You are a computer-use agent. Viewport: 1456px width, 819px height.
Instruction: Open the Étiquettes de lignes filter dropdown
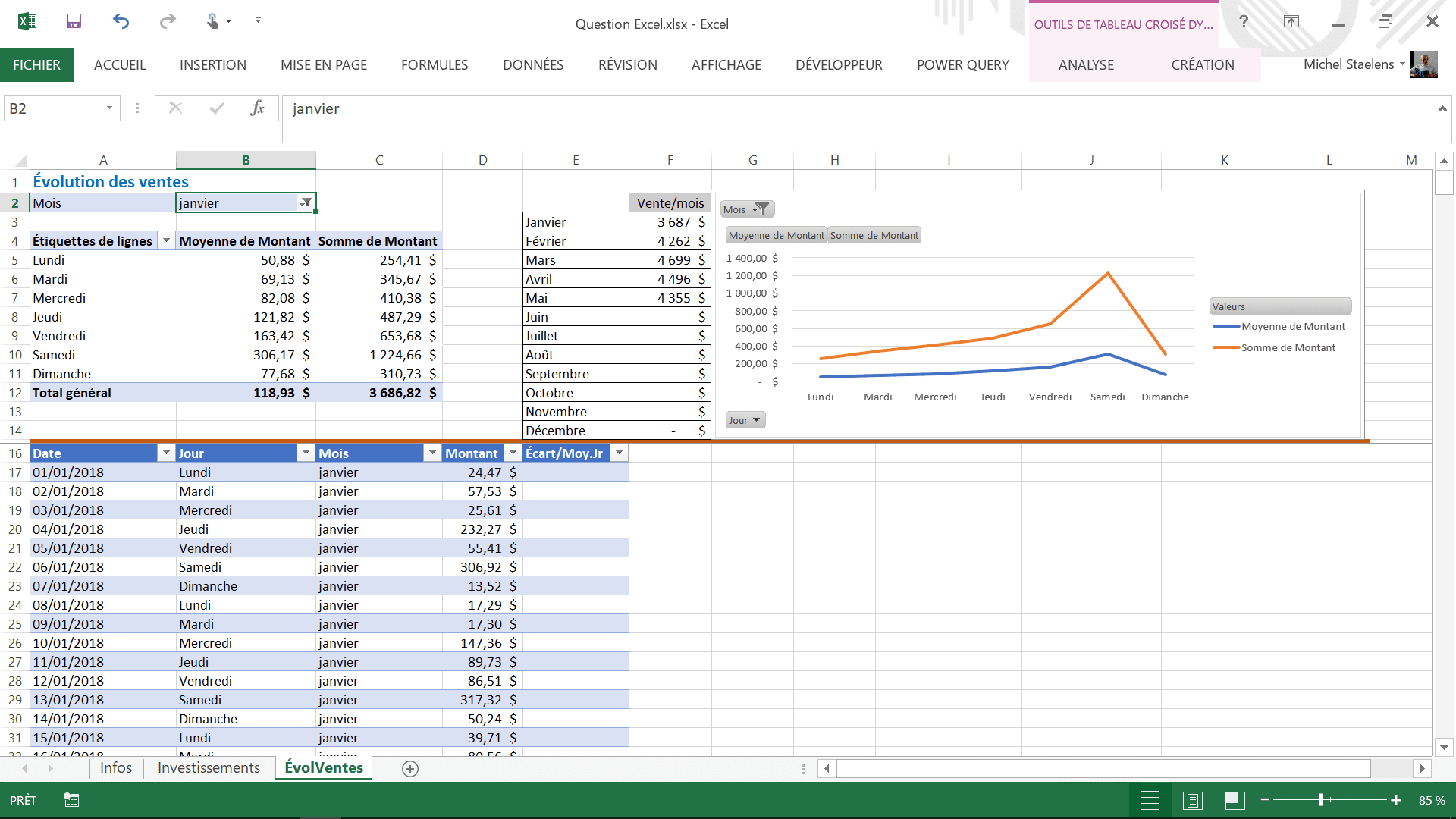[x=166, y=240]
